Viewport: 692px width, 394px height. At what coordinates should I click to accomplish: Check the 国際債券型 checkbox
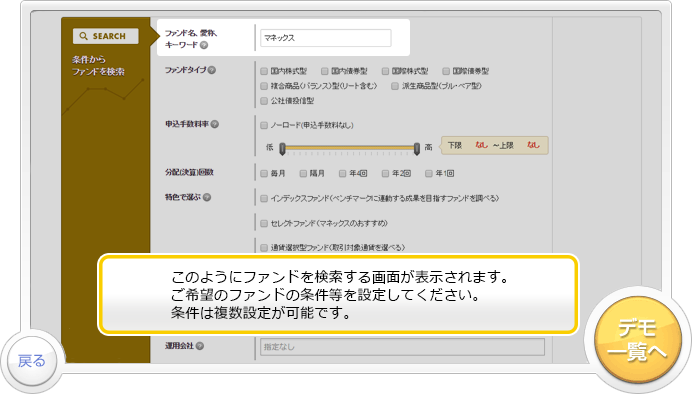click(x=446, y=71)
